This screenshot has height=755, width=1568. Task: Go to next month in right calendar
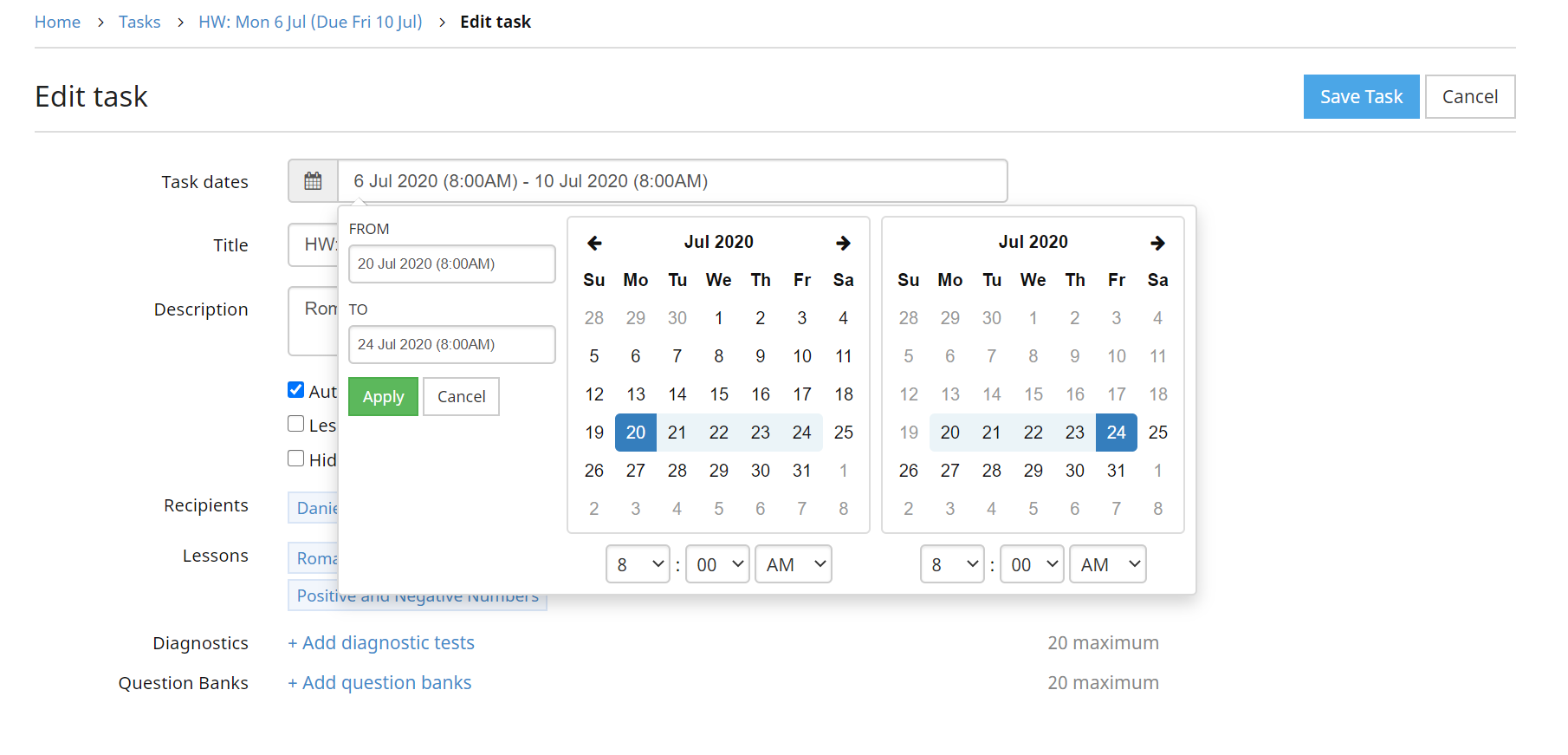pos(1157,243)
